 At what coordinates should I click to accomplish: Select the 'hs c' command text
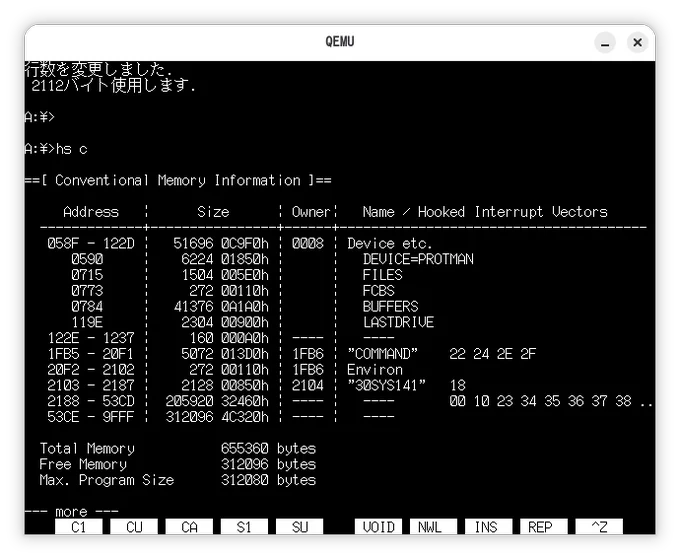tap(72, 149)
